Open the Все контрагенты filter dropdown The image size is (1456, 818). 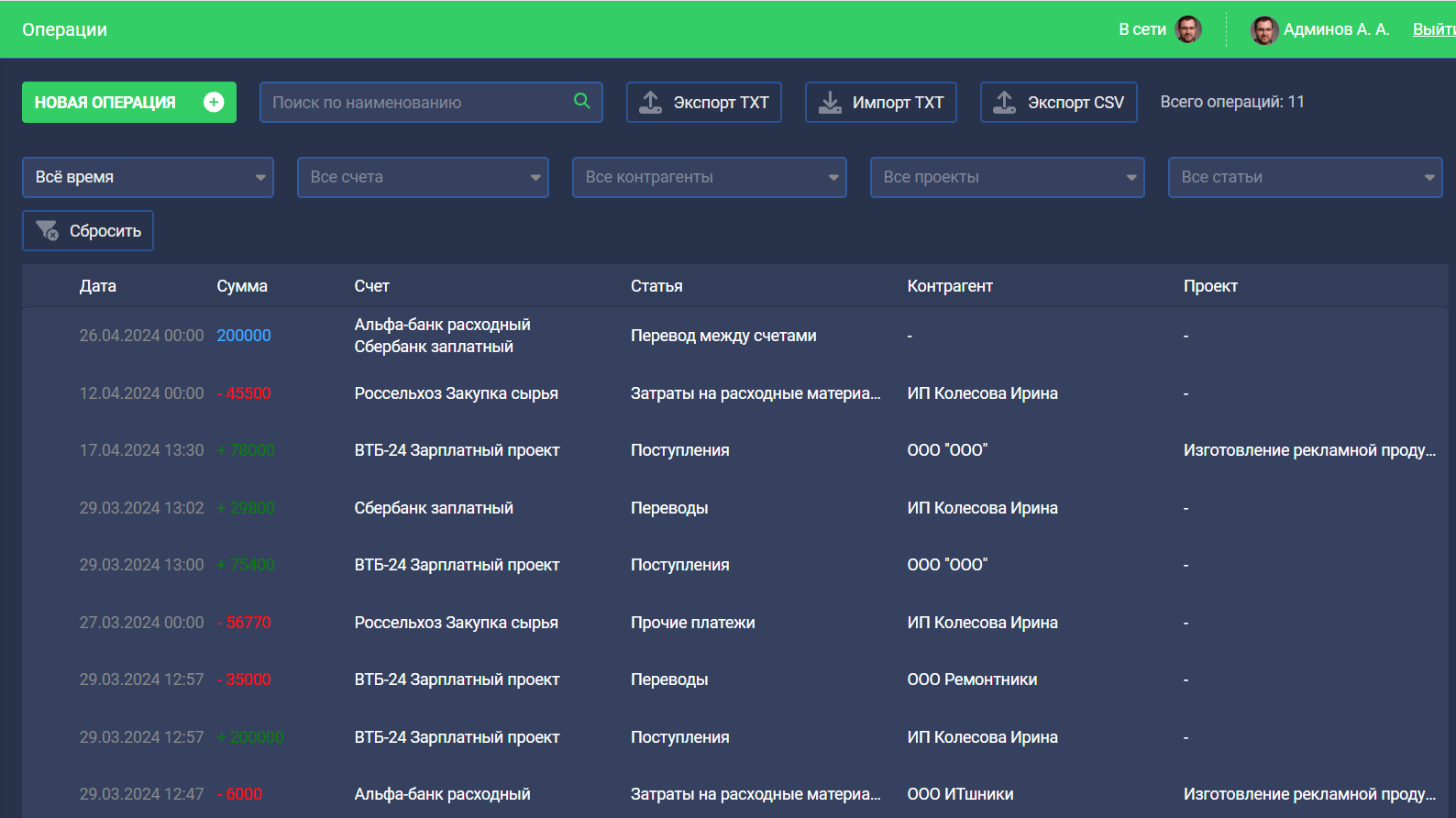pos(710,177)
